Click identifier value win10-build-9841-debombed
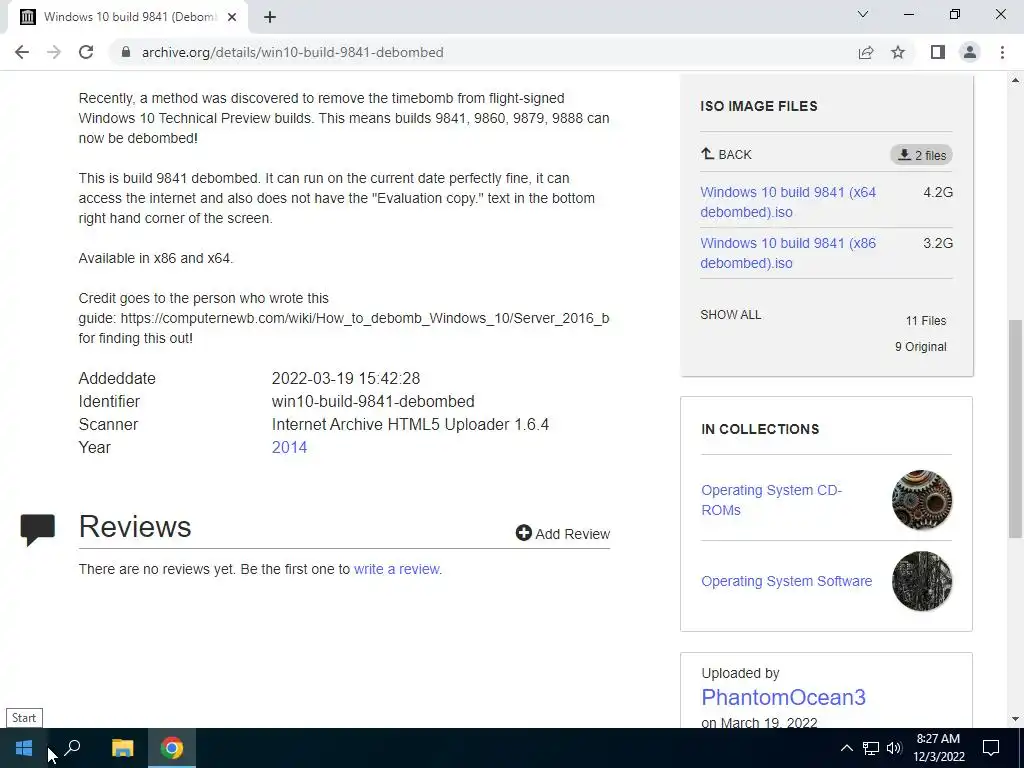This screenshot has height=768, width=1024. [x=373, y=402]
